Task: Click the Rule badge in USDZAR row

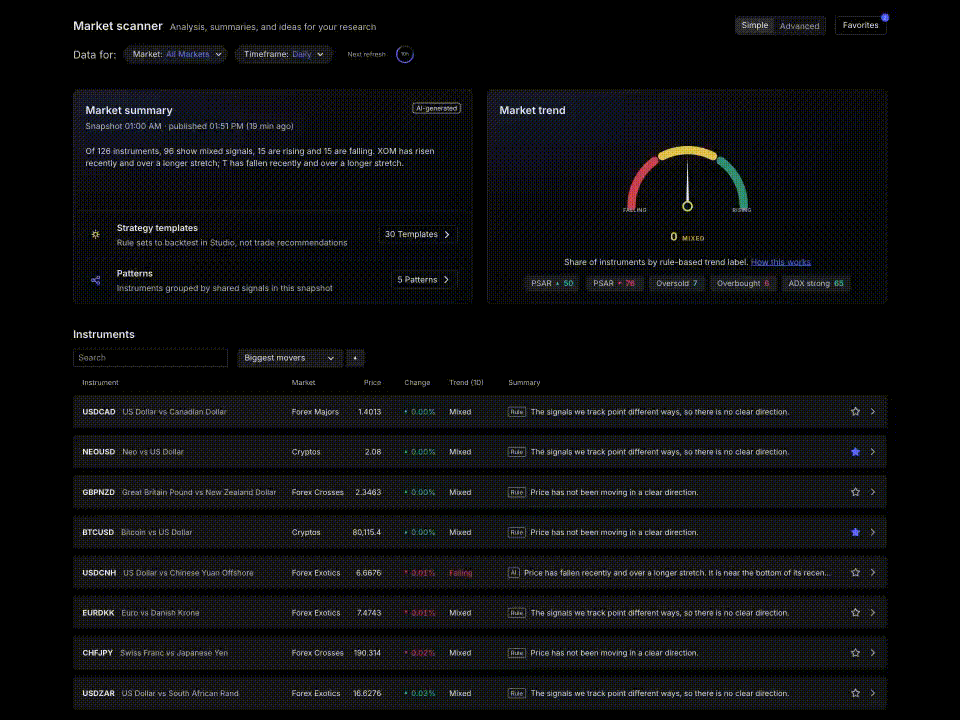Action: pyautogui.click(x=517, y=694)
